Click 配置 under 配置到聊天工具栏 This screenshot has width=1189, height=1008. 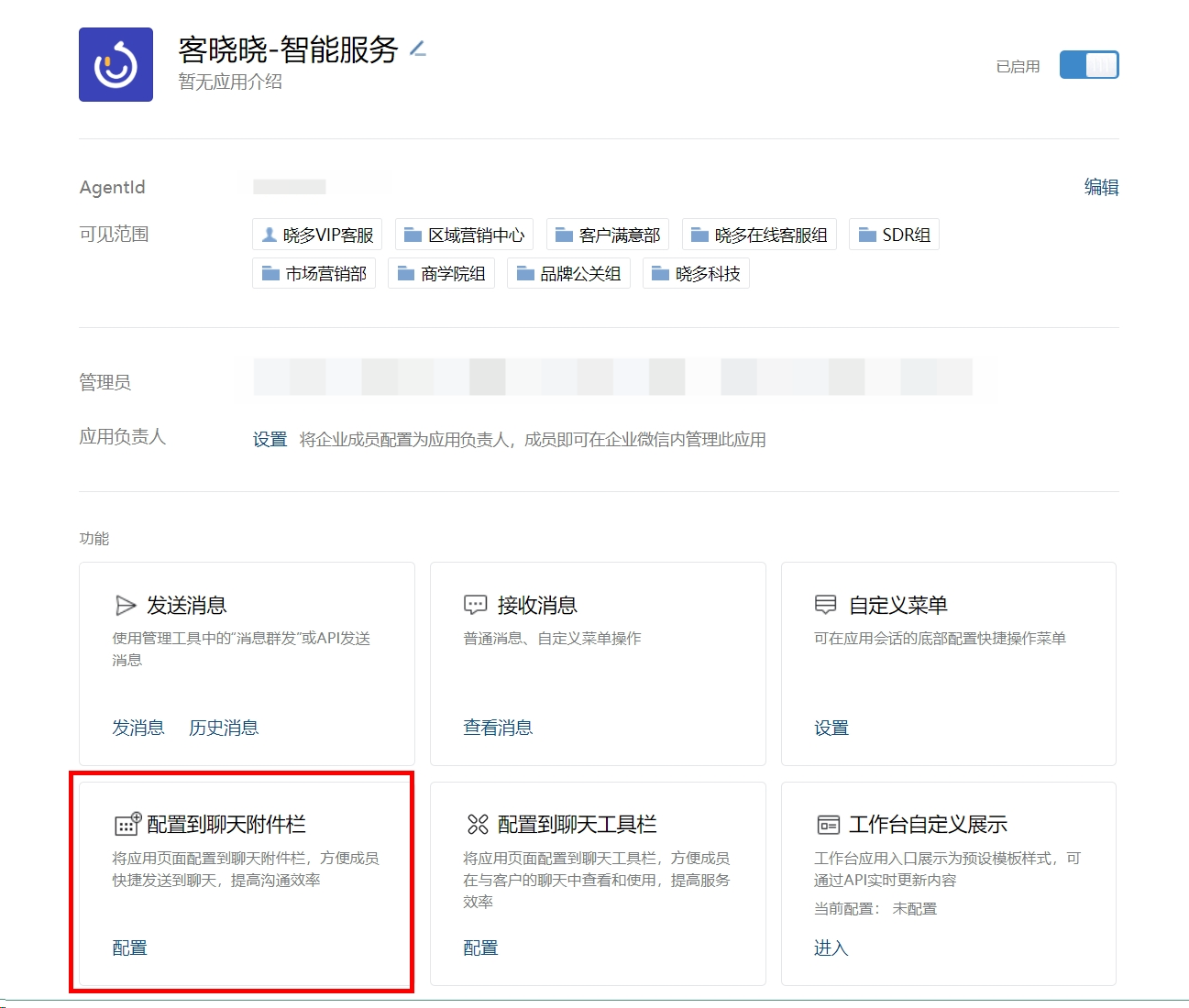click(480, 948)
